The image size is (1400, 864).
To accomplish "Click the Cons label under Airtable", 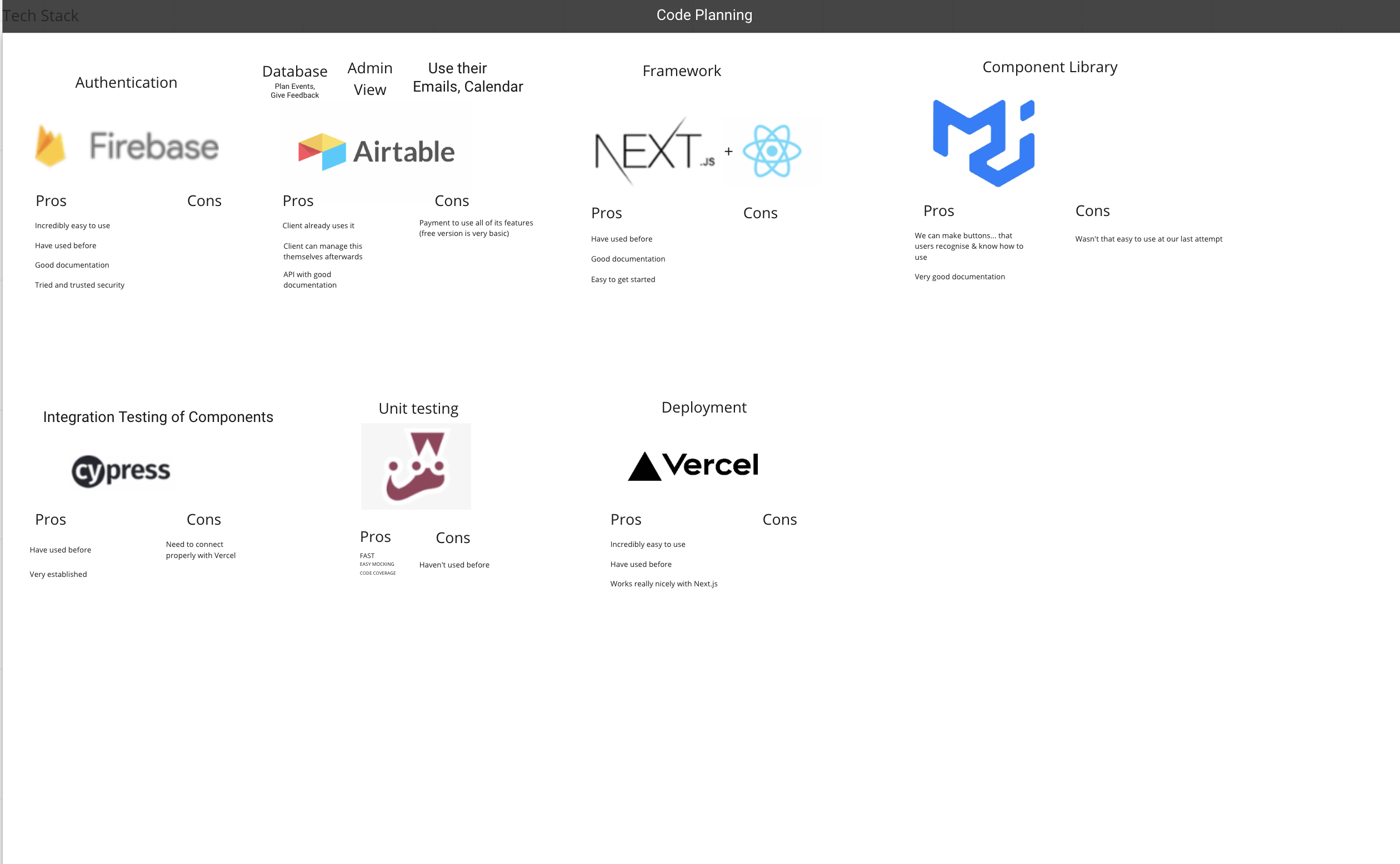I will (452, 201).
